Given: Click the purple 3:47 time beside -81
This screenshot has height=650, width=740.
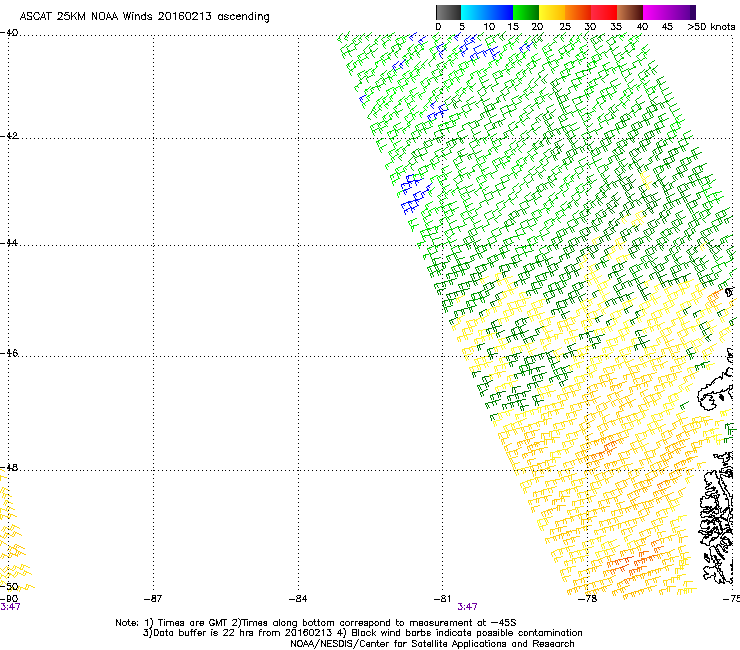Looking at the screenshot, I should [467, 607].
